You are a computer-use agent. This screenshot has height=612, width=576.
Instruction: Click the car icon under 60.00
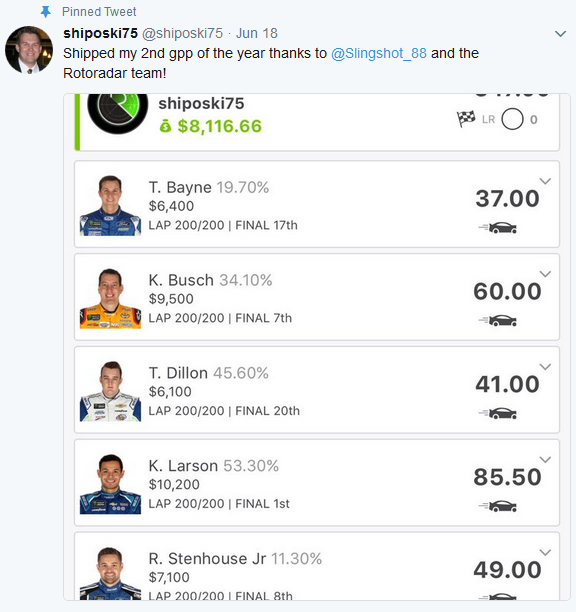click(x=498, y=320)
